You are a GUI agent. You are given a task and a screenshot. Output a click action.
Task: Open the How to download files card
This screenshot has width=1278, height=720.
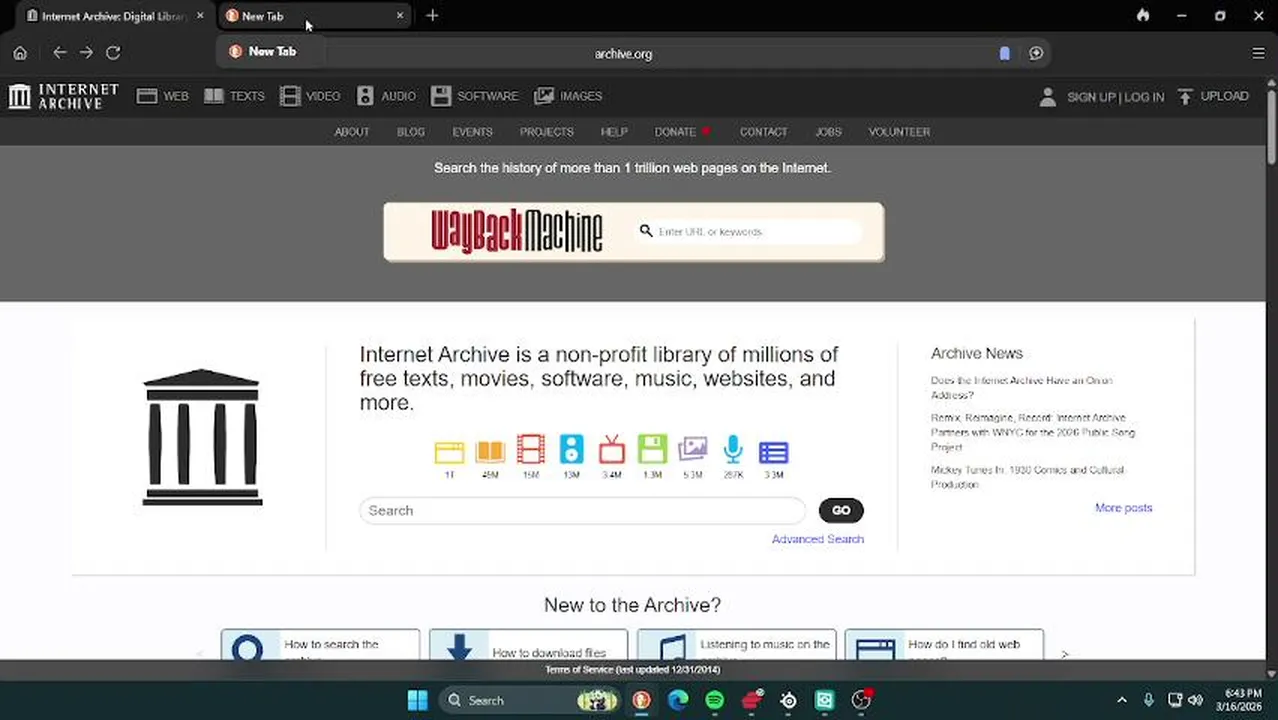click(528, 646)
